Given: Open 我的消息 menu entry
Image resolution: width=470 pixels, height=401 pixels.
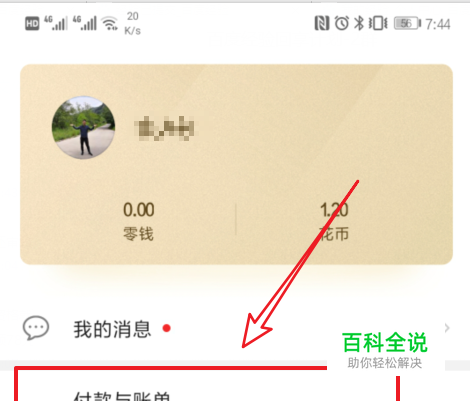Looking at the screenshot, I should click(x=235, y=328).
